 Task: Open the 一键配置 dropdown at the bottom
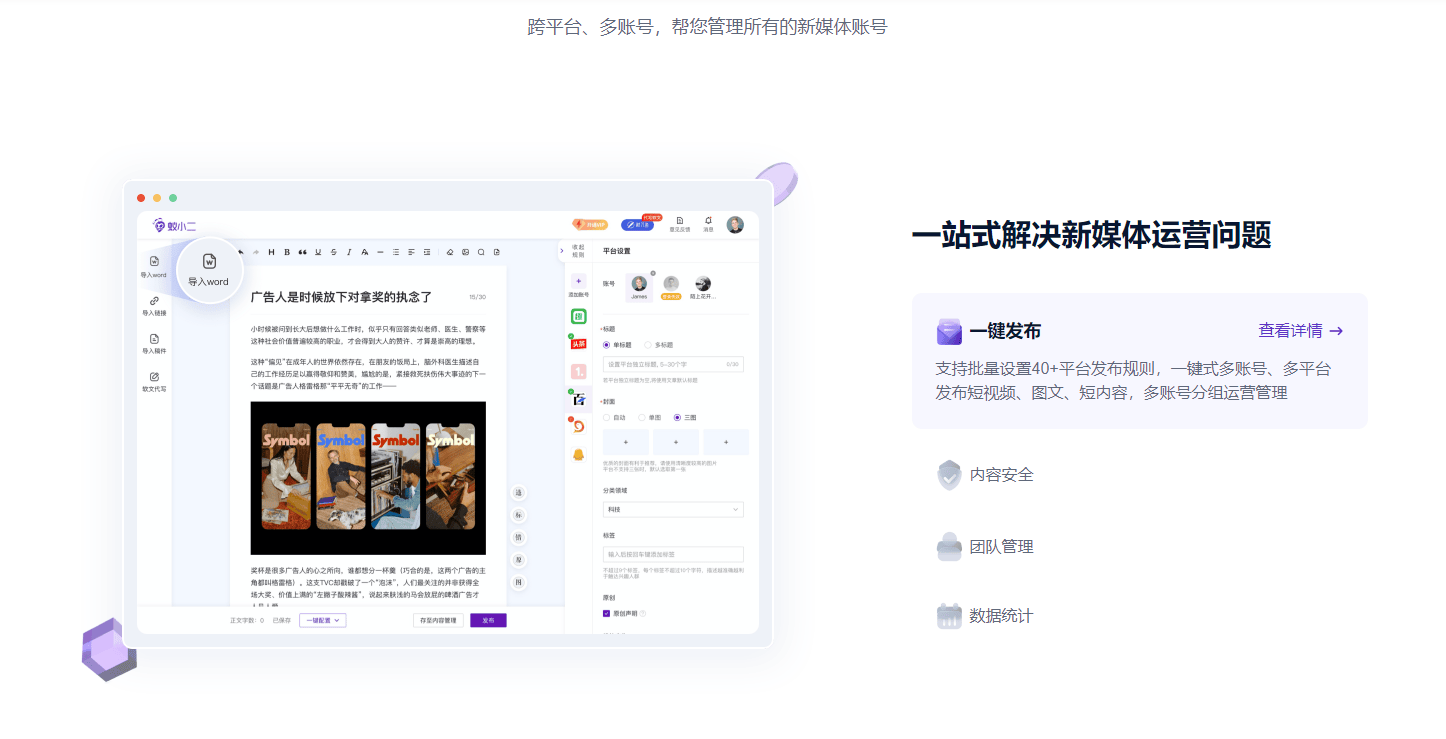tap(321, 620)
